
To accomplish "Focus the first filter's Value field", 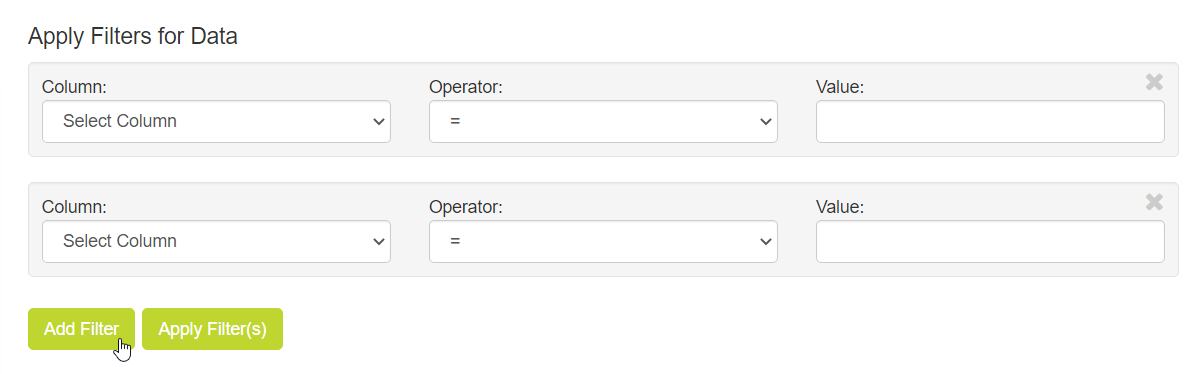I will (x=990, y=121).
